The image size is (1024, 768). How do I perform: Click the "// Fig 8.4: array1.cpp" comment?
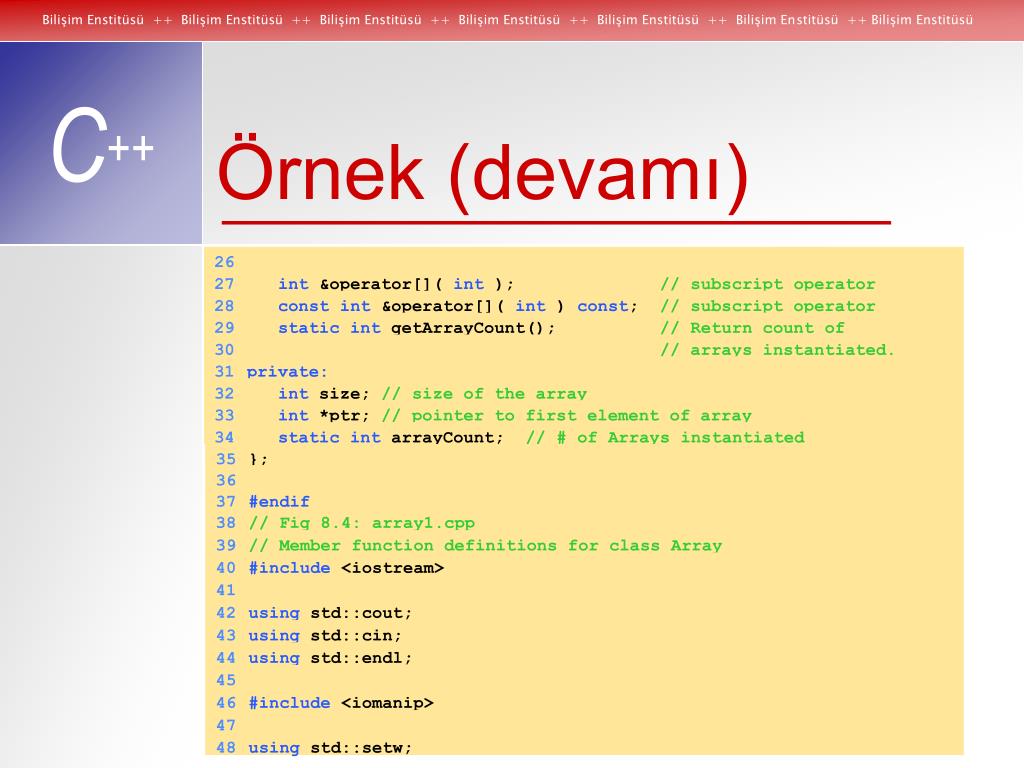pos(361,523)
